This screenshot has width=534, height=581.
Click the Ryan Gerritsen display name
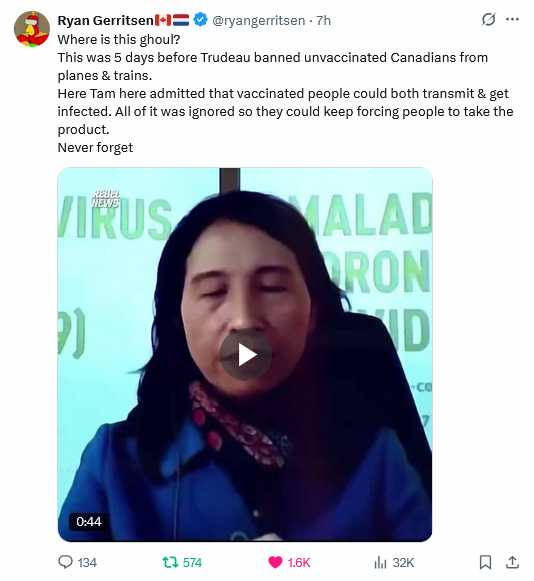[106, 20]
